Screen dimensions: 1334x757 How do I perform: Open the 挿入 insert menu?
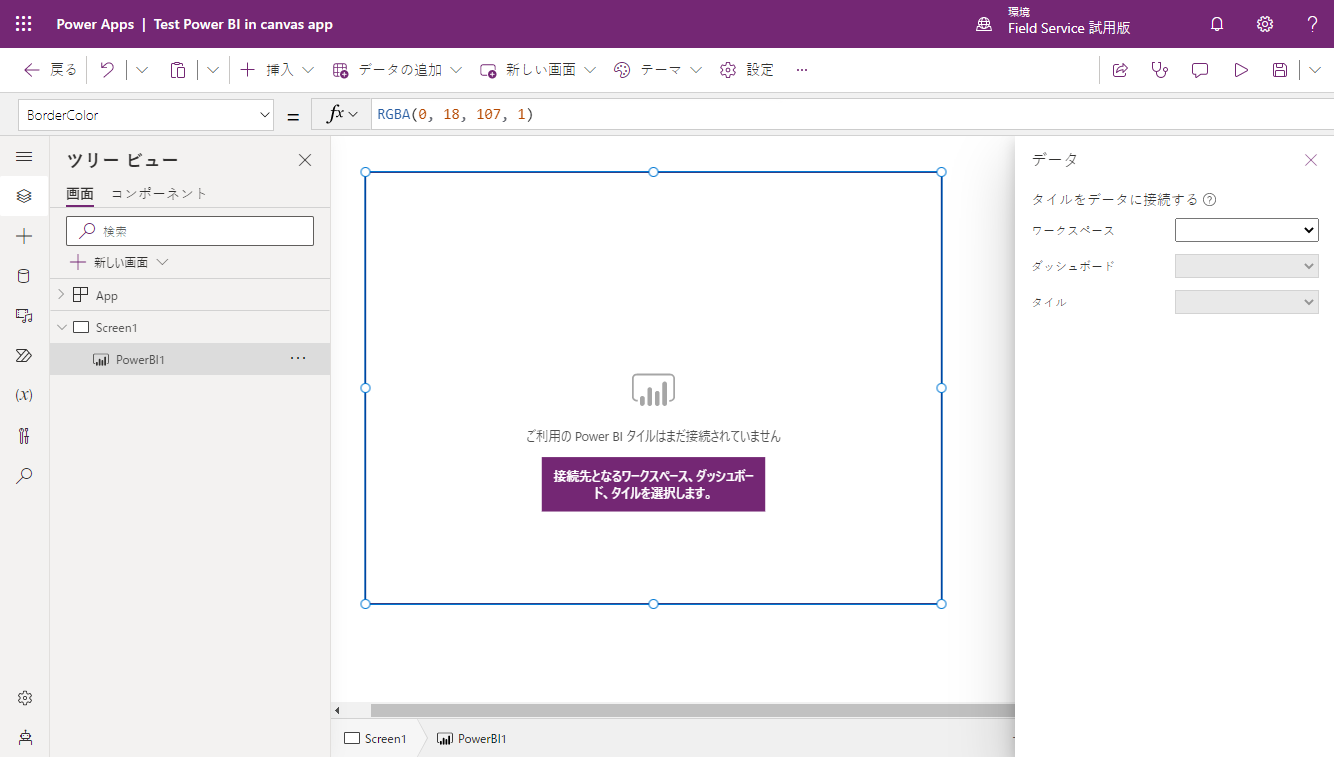[x=277, y=70]
